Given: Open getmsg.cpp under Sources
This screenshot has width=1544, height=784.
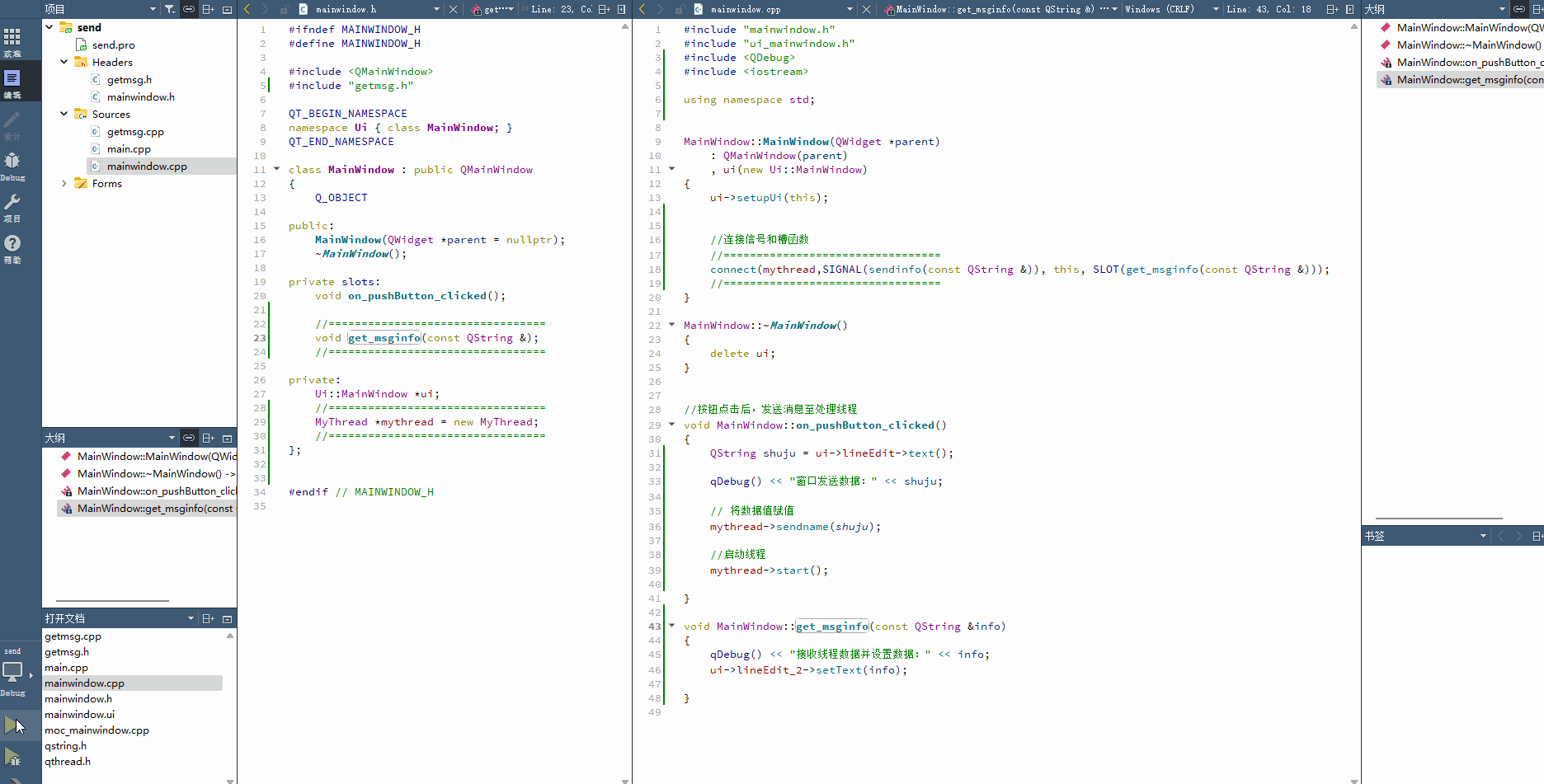Looking at the screenshot, I should (x=135, y=131).
